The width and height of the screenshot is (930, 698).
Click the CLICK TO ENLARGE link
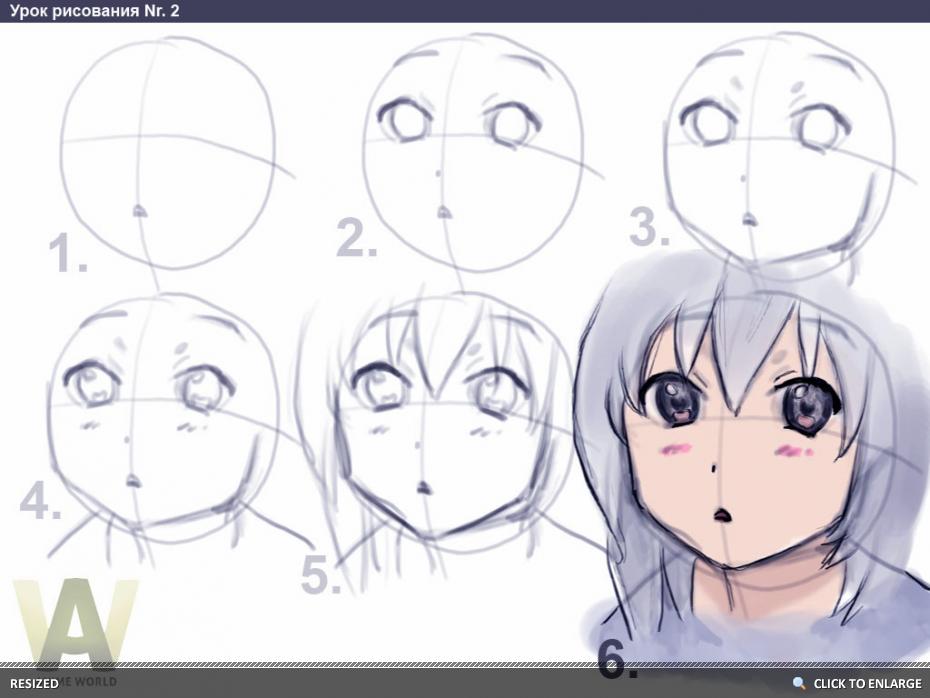pyautogui.click(x=867, y=684)
